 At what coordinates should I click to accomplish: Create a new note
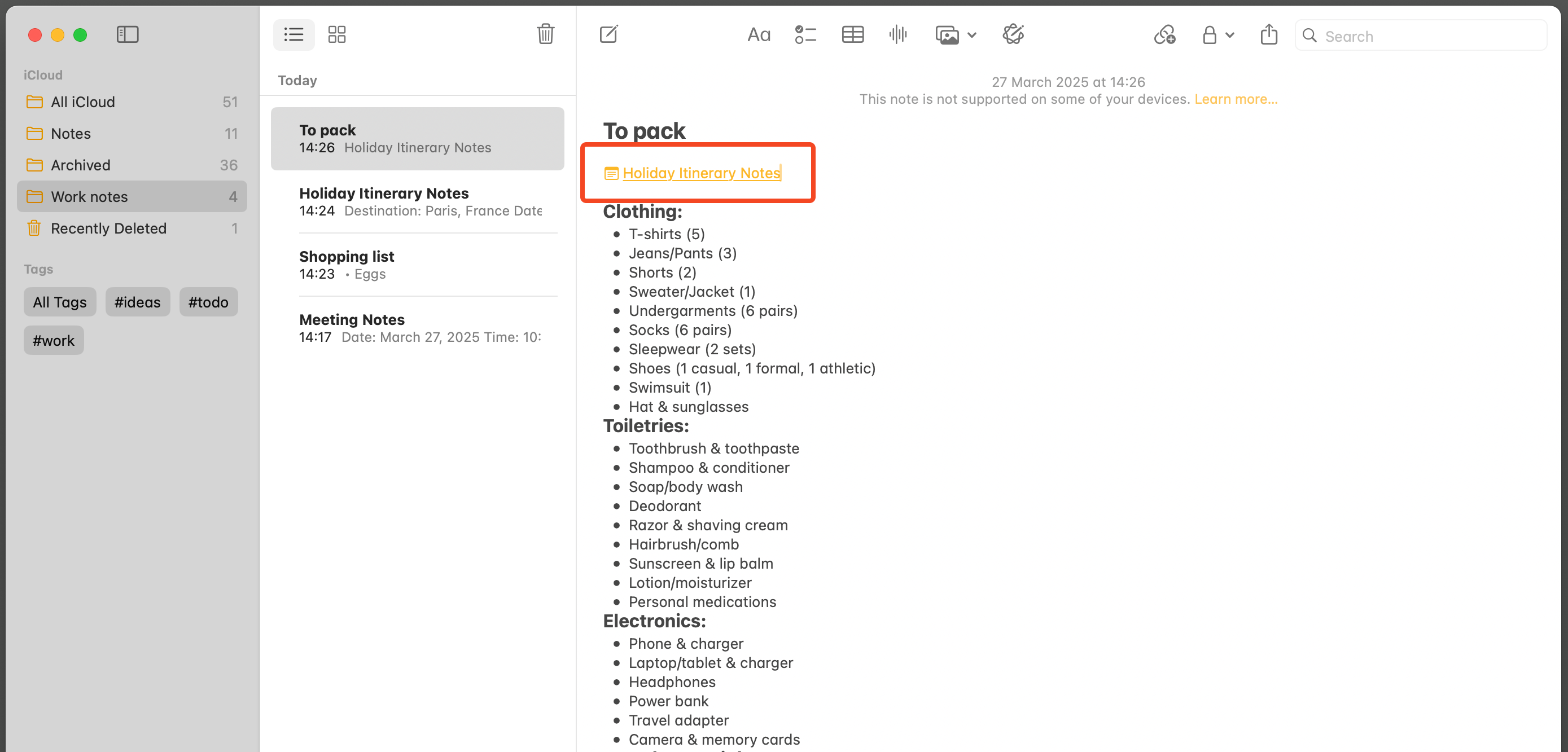pyautogui.click(x=608, y=34)
